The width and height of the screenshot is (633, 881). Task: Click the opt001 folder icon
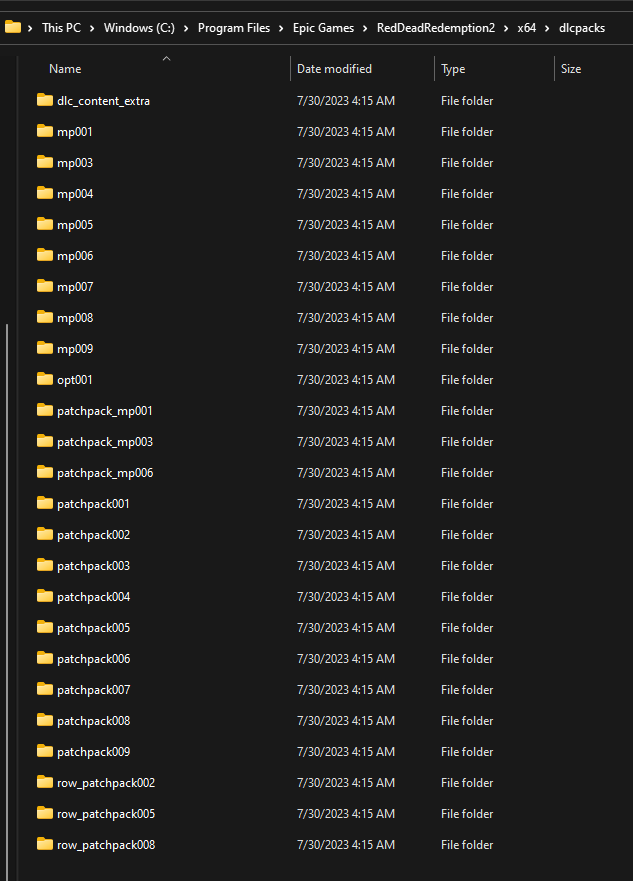pos(45,379)
